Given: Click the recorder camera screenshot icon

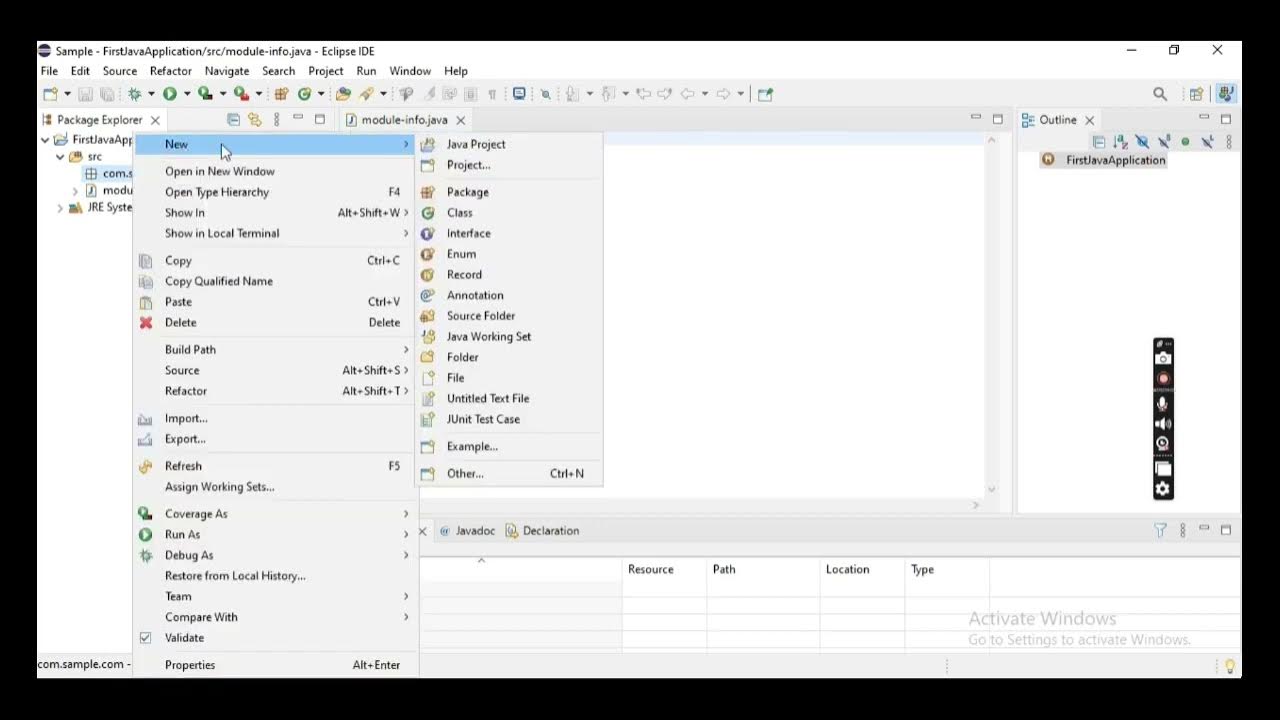Looking at the screenshot, I should (1163, 358).
